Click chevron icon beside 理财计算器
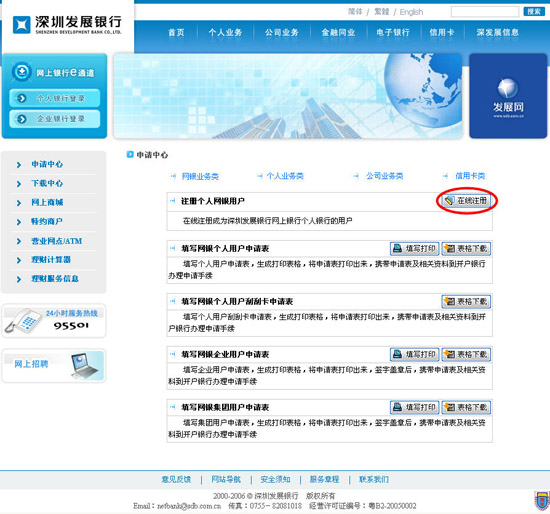 19,260
